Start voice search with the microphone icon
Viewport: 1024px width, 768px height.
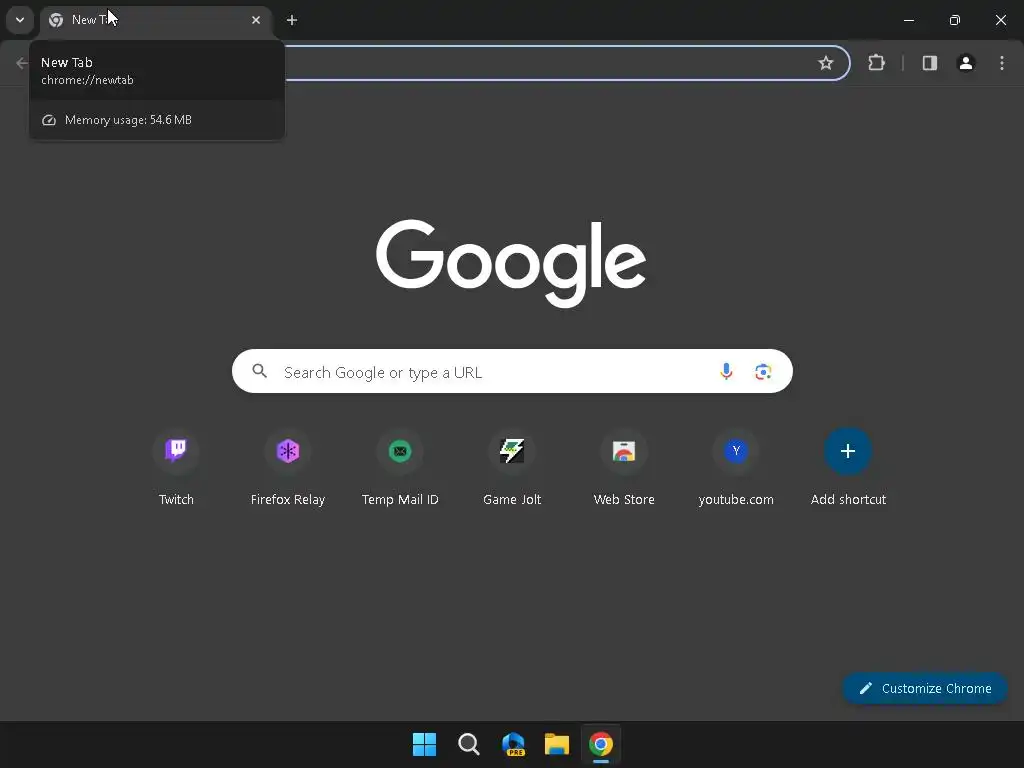point(726,371)
